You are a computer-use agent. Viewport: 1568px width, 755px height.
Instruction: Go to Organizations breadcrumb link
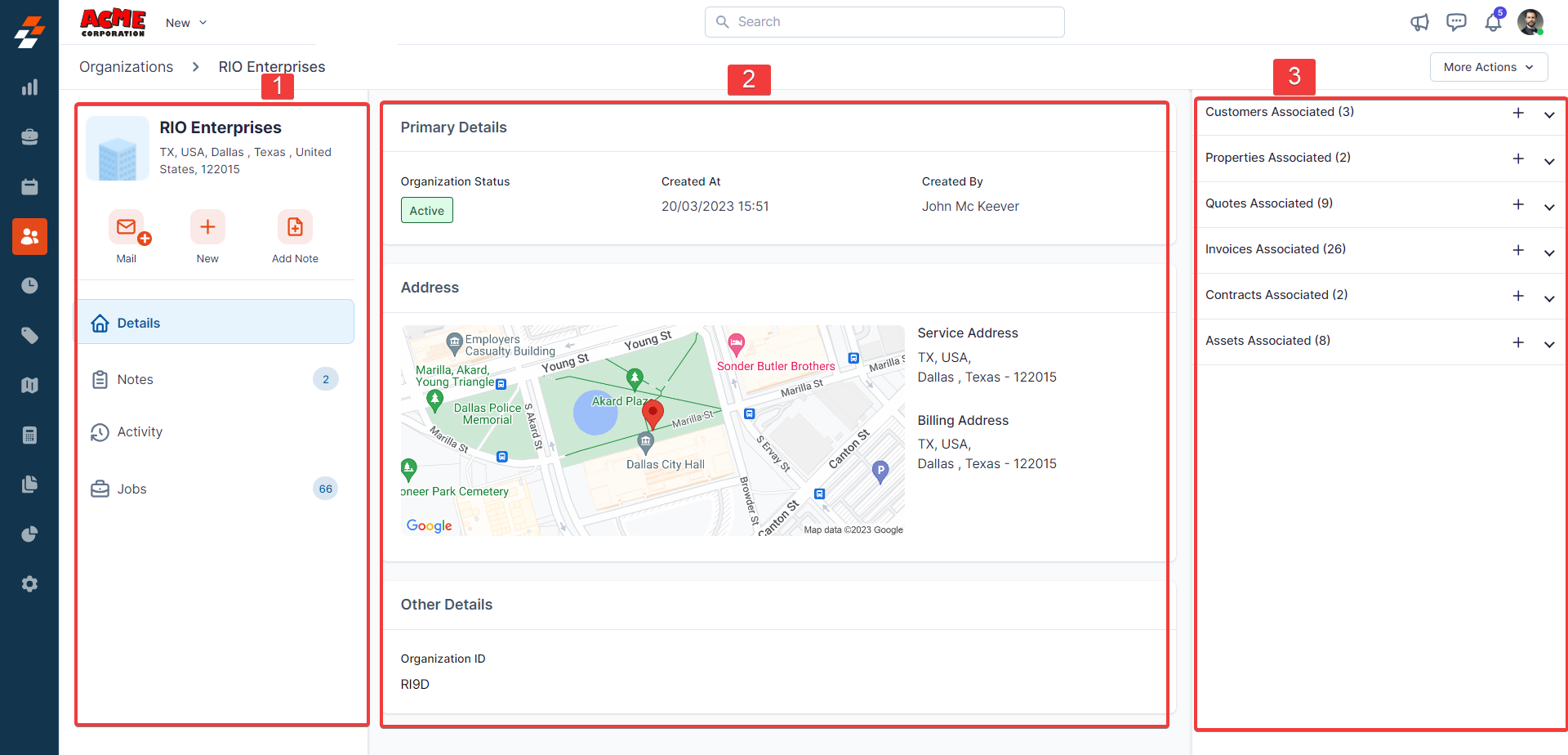pyautogui.click(x=126, y=67)
